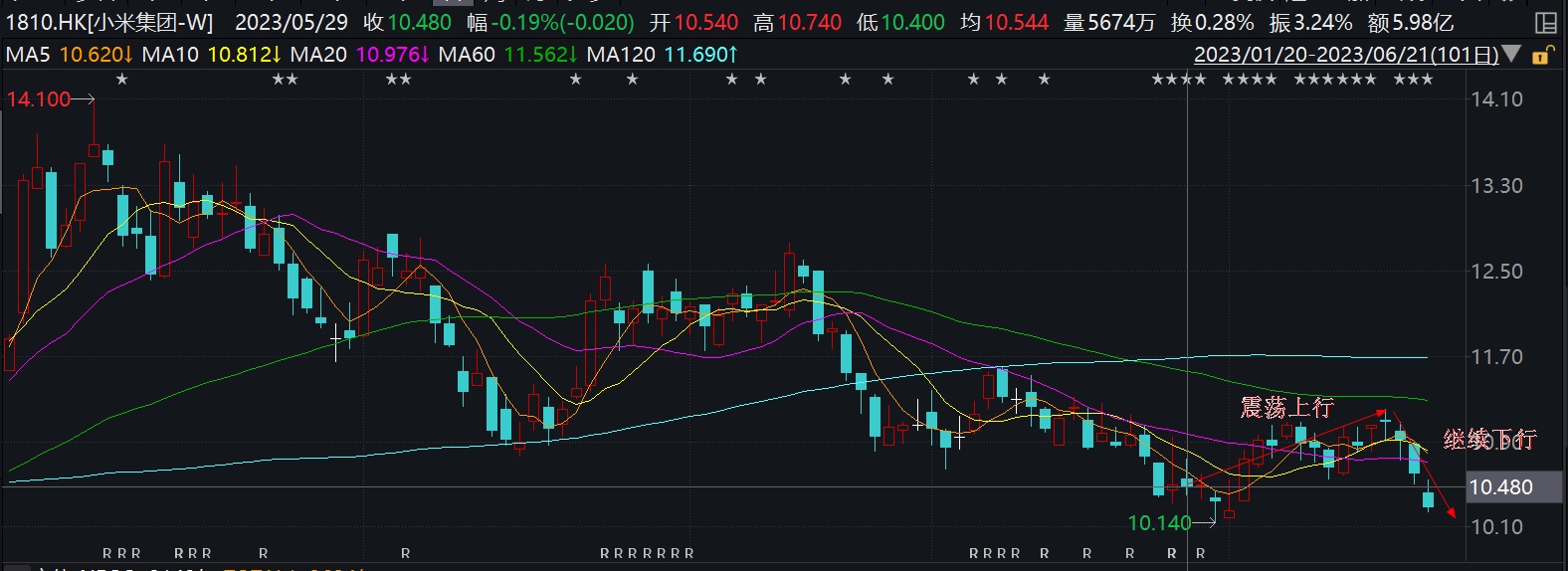Viewport: 1568px width, 571px height.
Task: Select the 震荡上行 annotation text
Action: 1285,408
